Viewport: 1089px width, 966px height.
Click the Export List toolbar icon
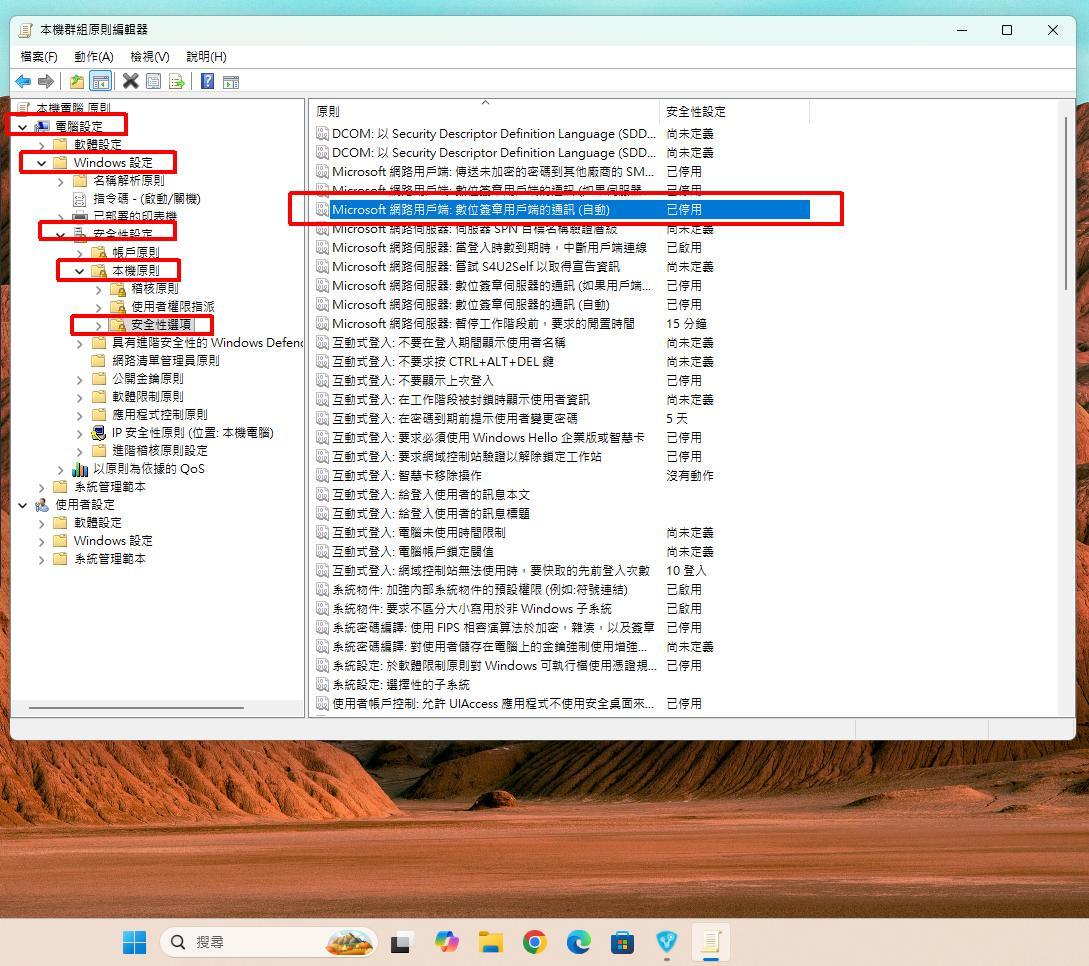[x=177, y=82]
